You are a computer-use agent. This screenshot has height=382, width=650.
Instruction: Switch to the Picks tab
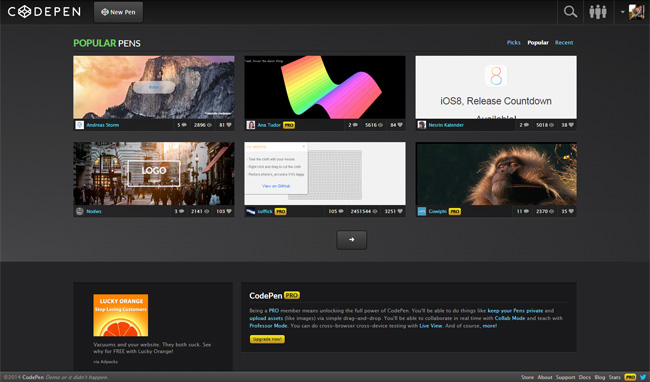(x=514, y=42)
